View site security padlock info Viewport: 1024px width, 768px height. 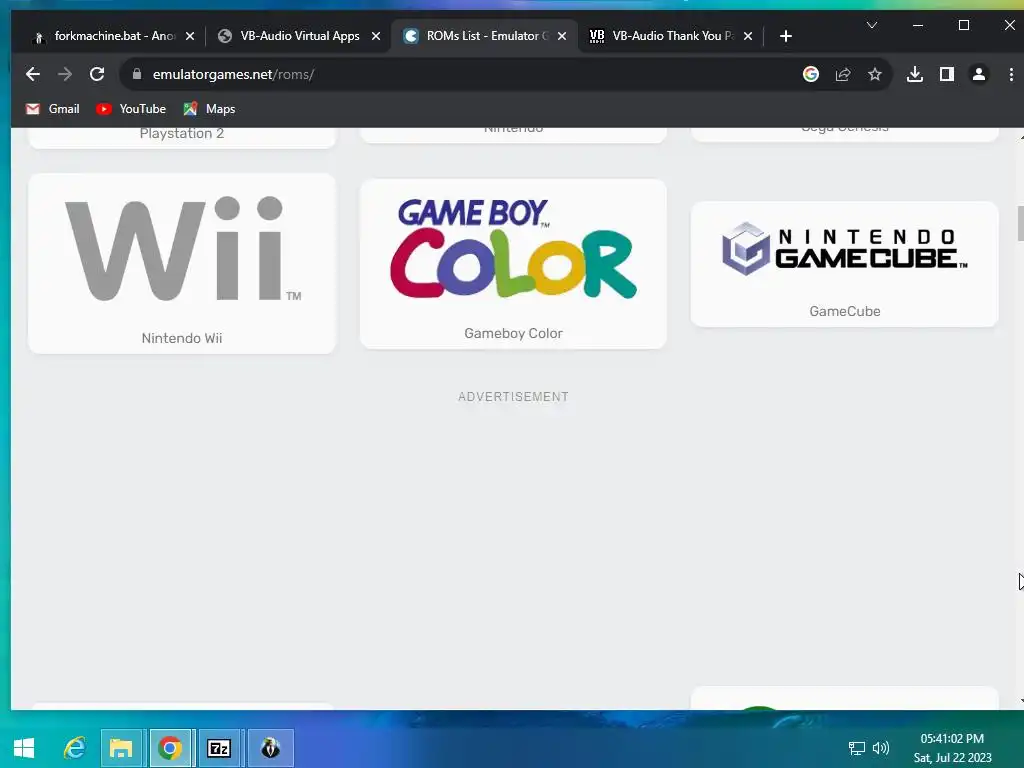[136, 74]
